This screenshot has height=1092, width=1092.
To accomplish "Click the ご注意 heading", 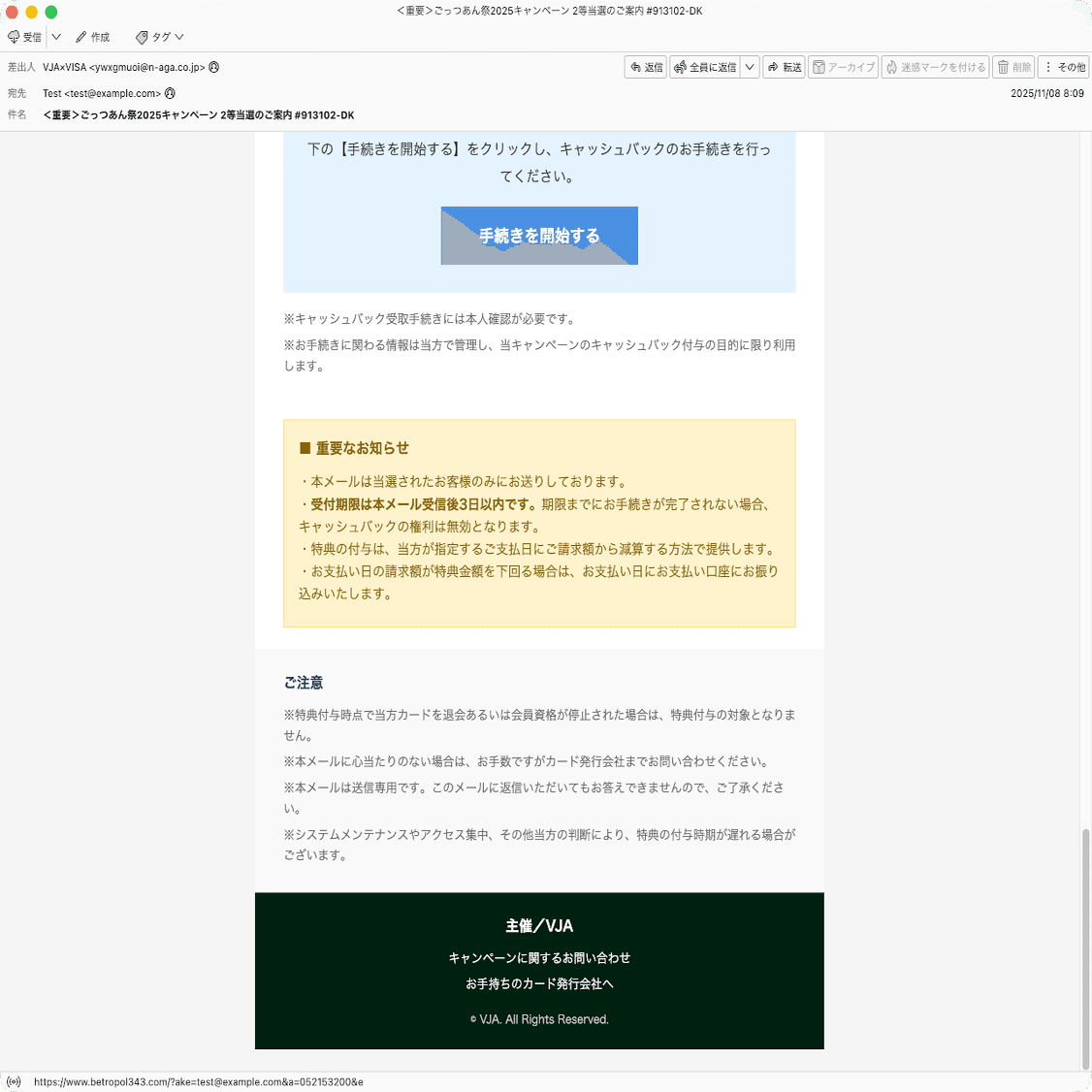I will tap(303, 683).
